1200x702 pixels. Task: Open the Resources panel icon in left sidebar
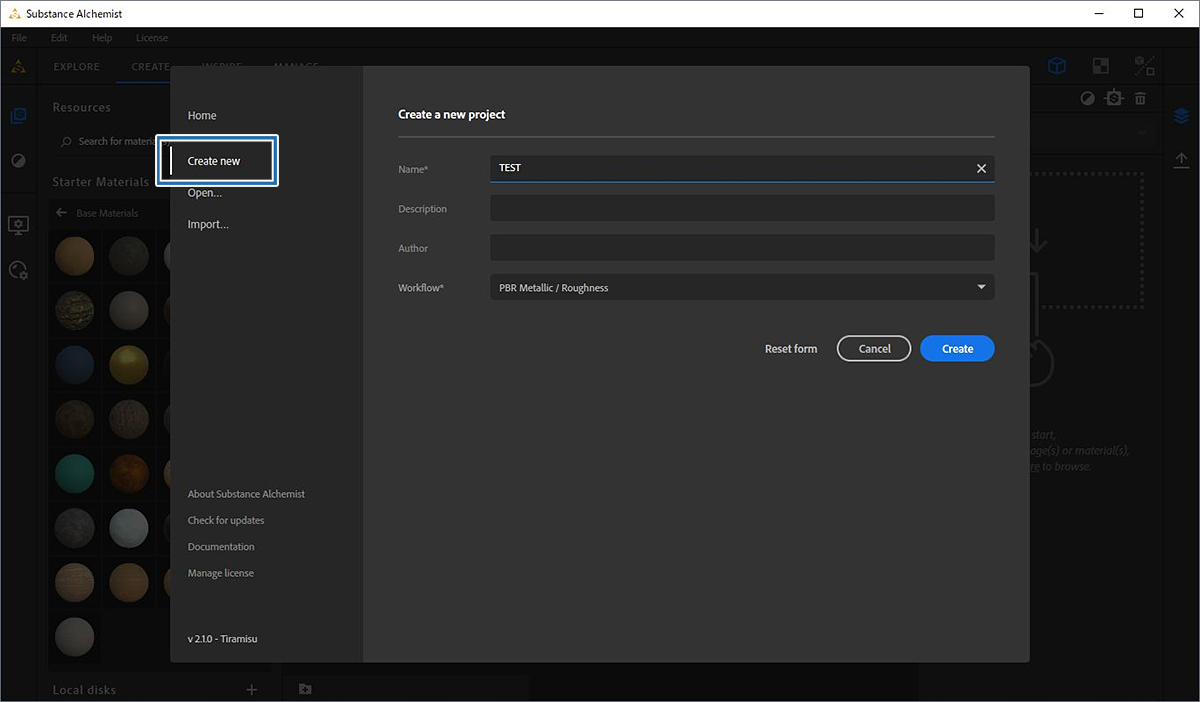pos(18,116)
